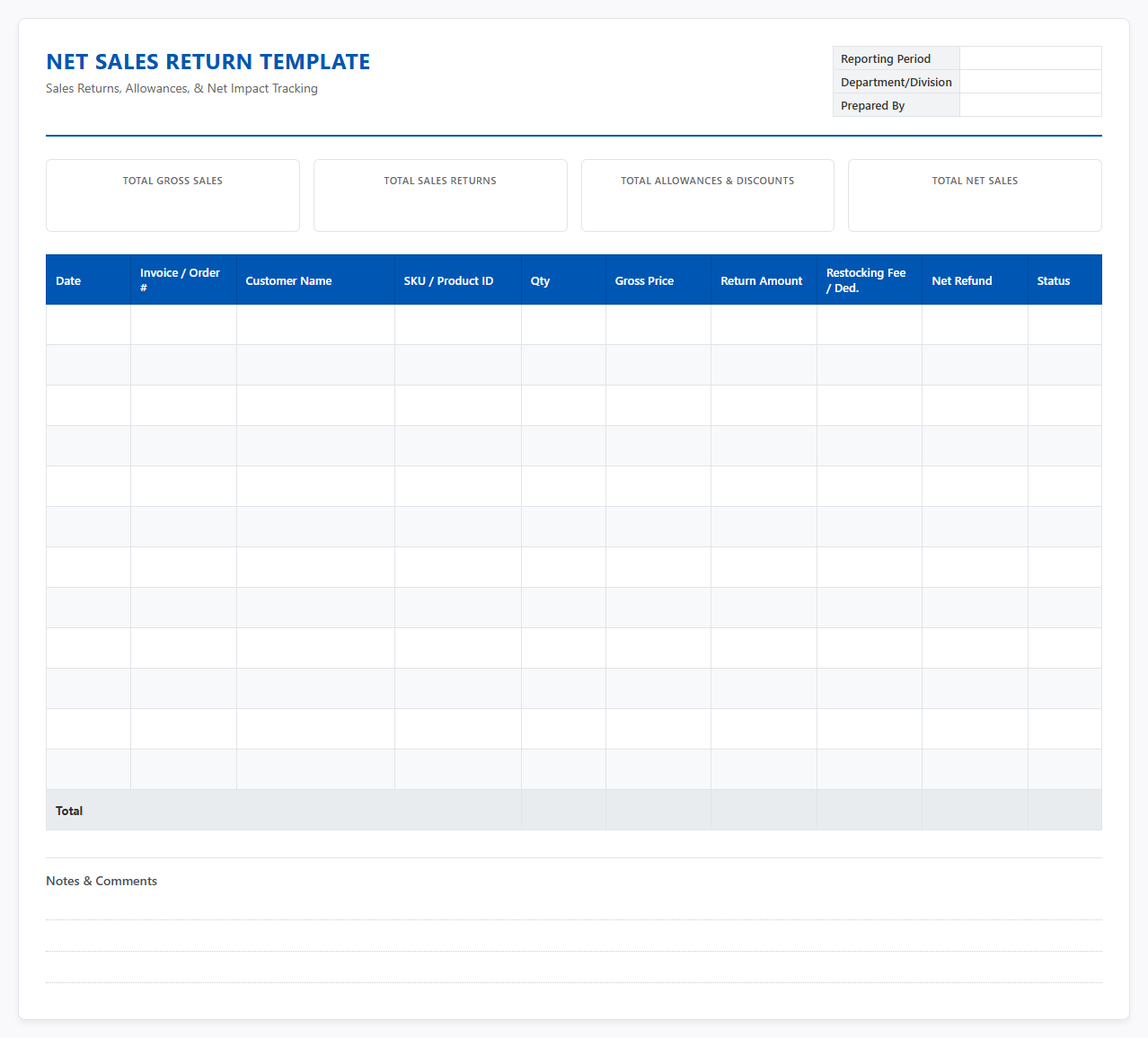
Task: Click the Net Refund column header
Action: (x=975, y=280)
